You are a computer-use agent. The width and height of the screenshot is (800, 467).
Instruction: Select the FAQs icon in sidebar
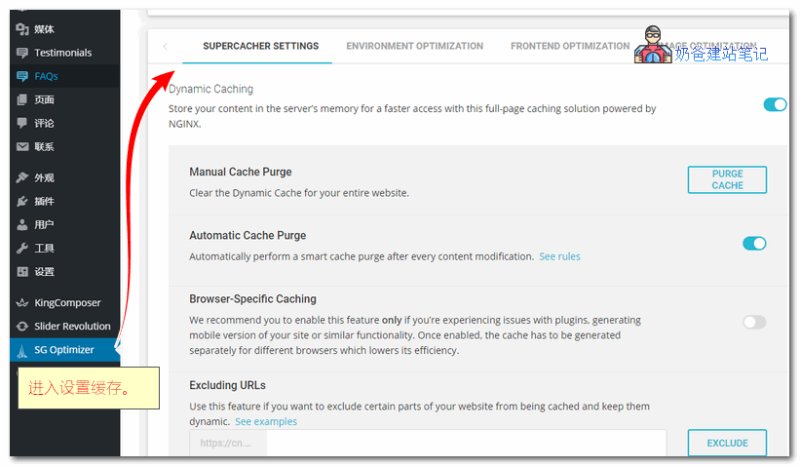(x=22, y=76)
